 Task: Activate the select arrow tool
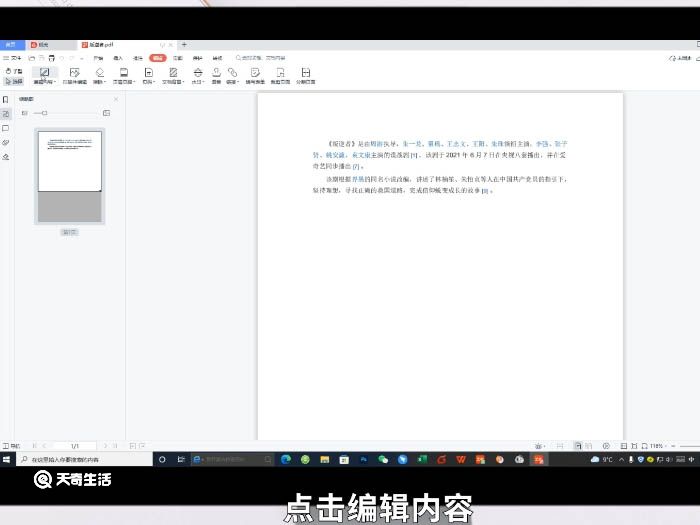pyautogui.click(x=13, y=81)
